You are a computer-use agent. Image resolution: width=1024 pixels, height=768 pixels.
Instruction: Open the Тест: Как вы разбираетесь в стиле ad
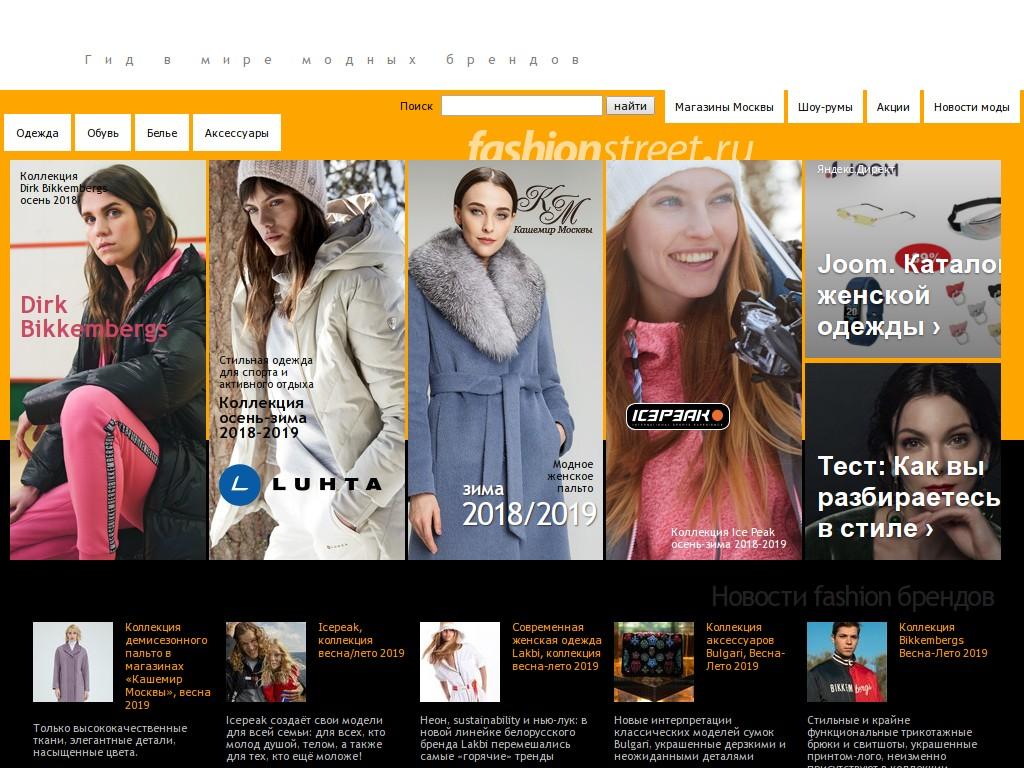click(x=903, y=462)
